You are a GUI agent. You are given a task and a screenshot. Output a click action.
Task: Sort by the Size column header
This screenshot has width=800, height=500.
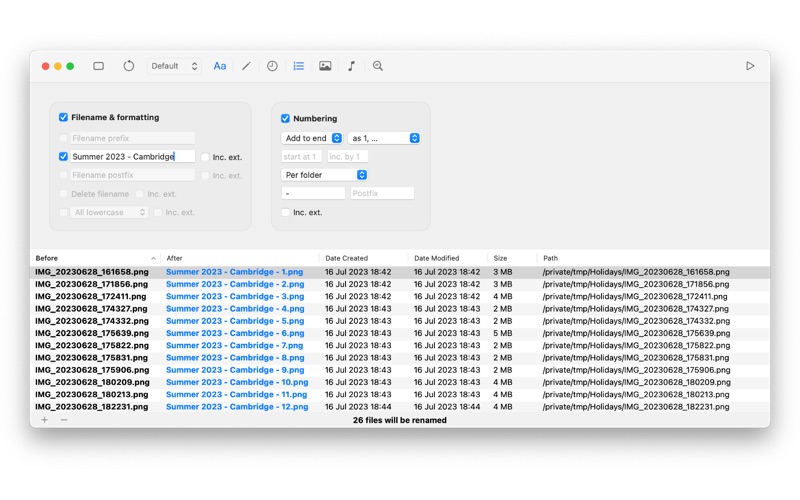click(x=512, y=258)
